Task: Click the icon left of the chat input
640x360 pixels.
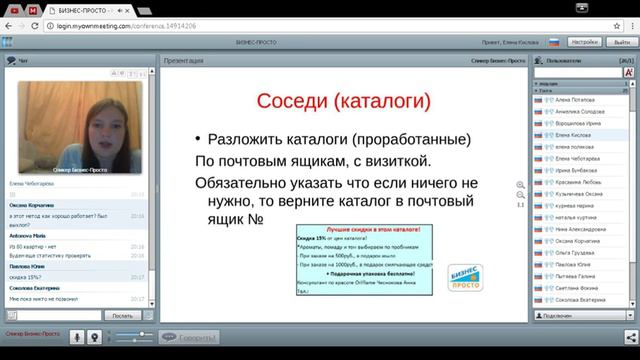Action: 12,316
